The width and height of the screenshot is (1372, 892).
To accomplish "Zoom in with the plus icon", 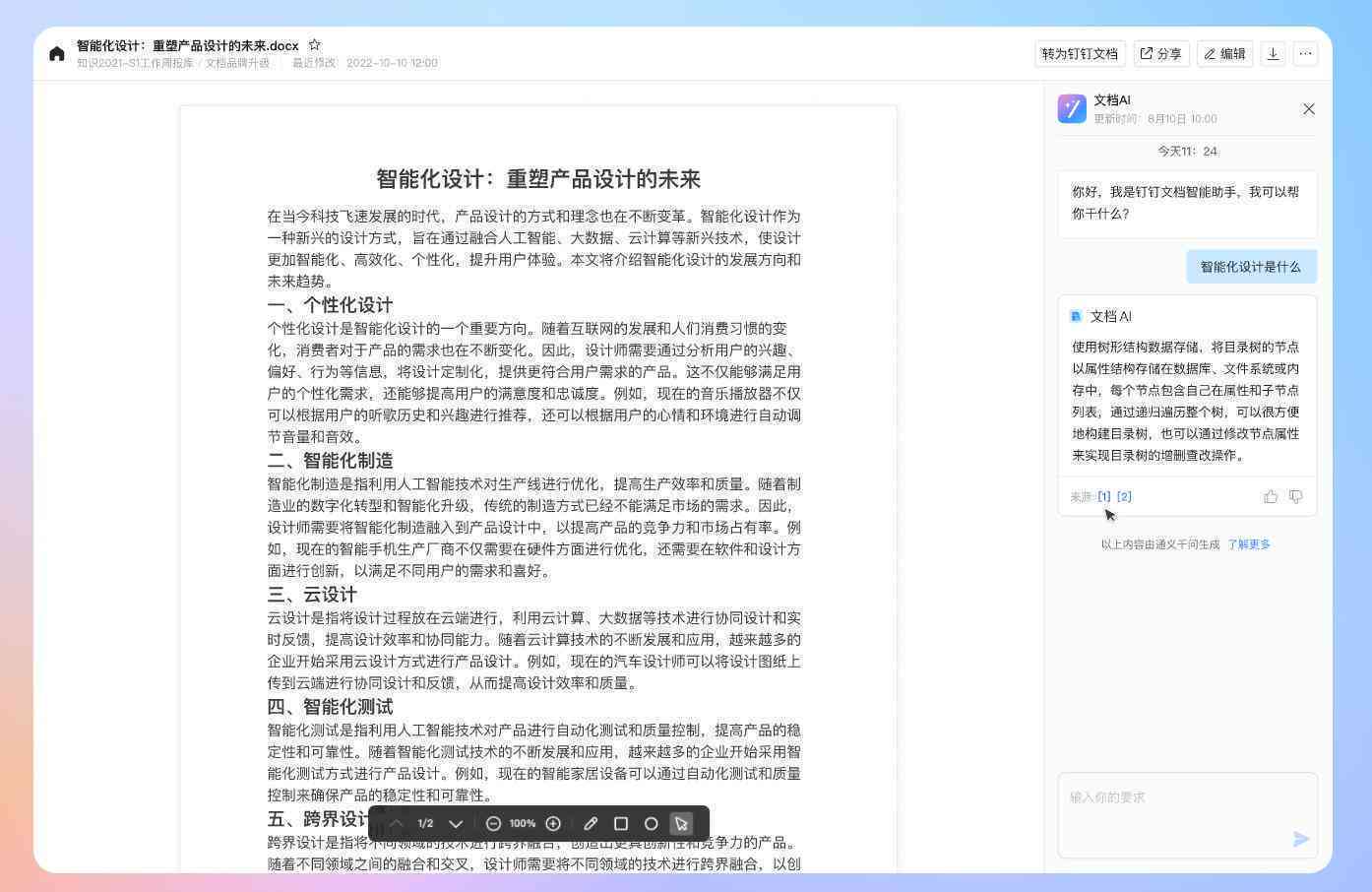I will [x=553, y=824].
